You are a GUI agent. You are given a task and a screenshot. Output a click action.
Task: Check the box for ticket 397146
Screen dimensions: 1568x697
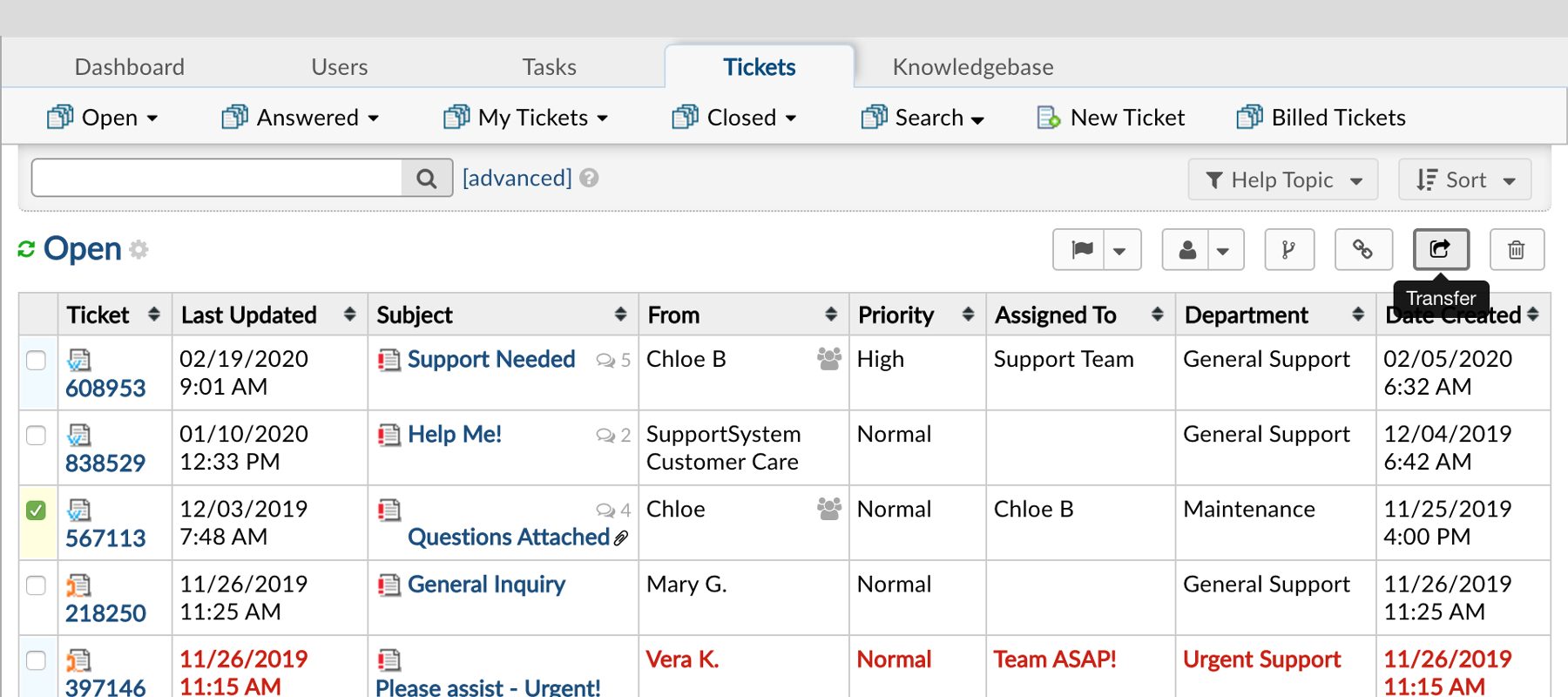(x=36, y=660)
